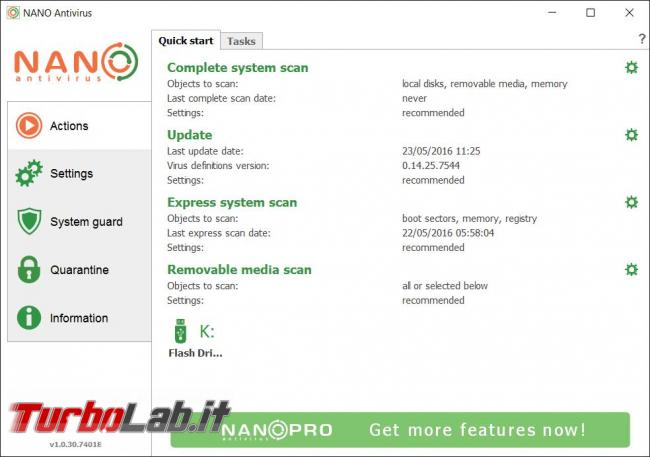
Task: Click virus definitions version 0.14.25.7544
Action: 431,165
